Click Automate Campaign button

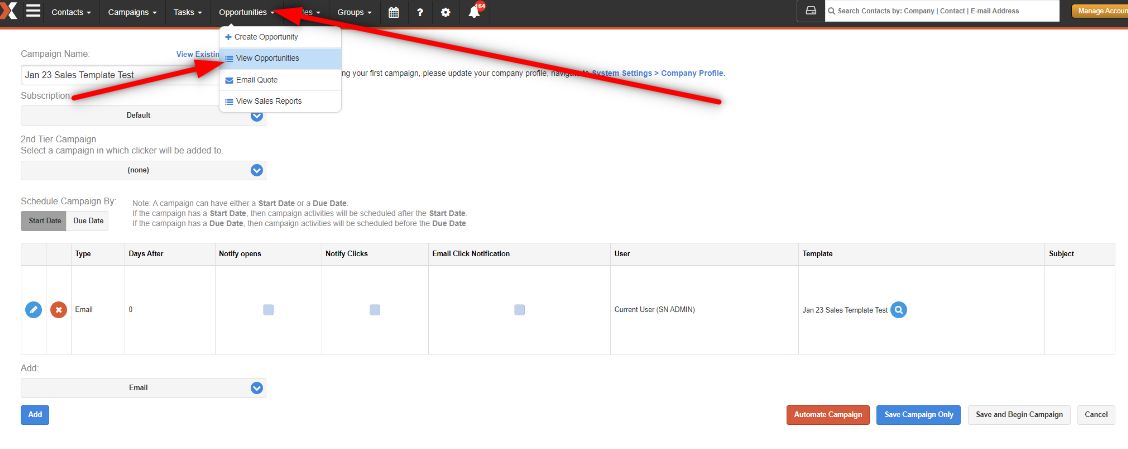828,414
